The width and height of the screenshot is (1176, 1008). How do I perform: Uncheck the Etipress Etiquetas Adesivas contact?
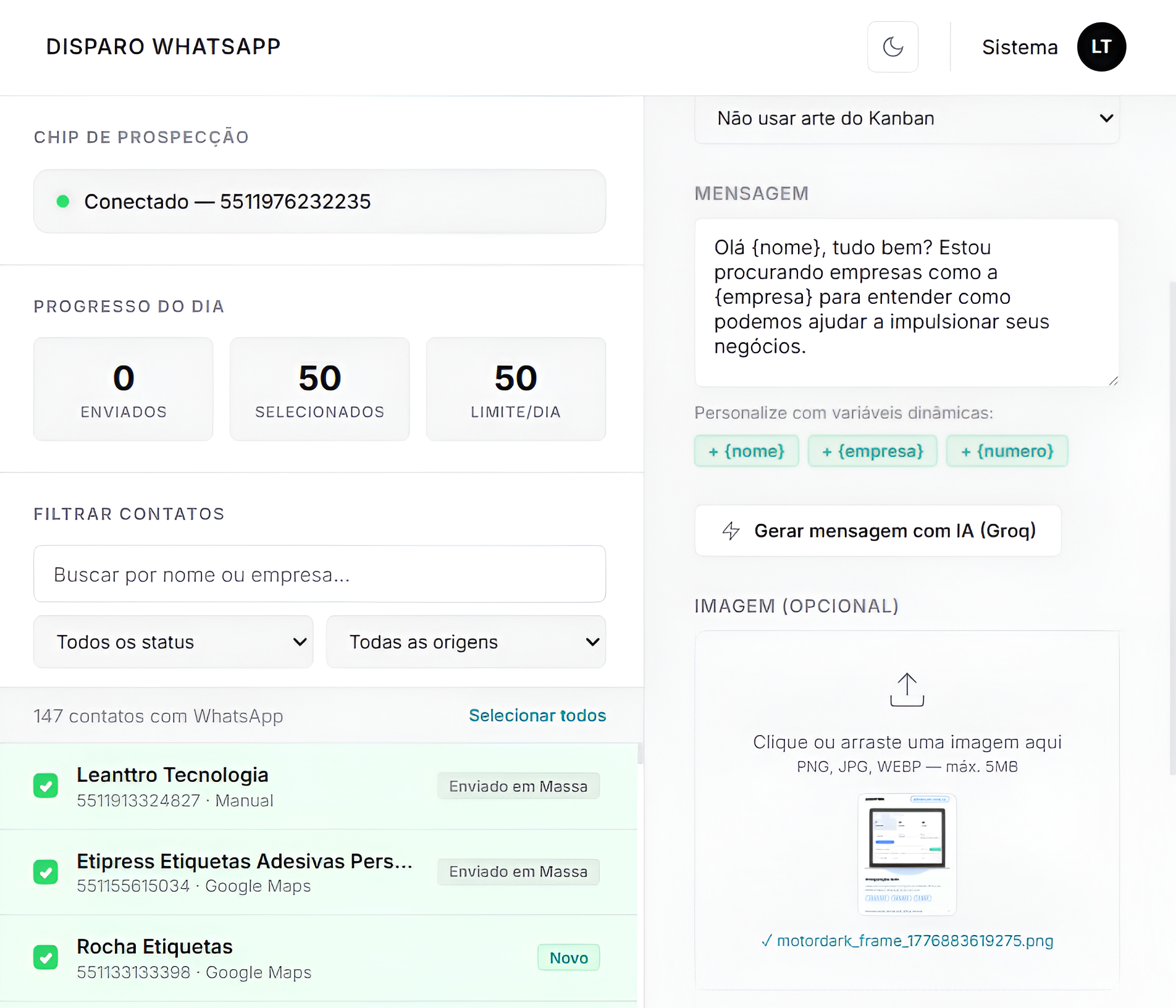click(x=46, y=871)
